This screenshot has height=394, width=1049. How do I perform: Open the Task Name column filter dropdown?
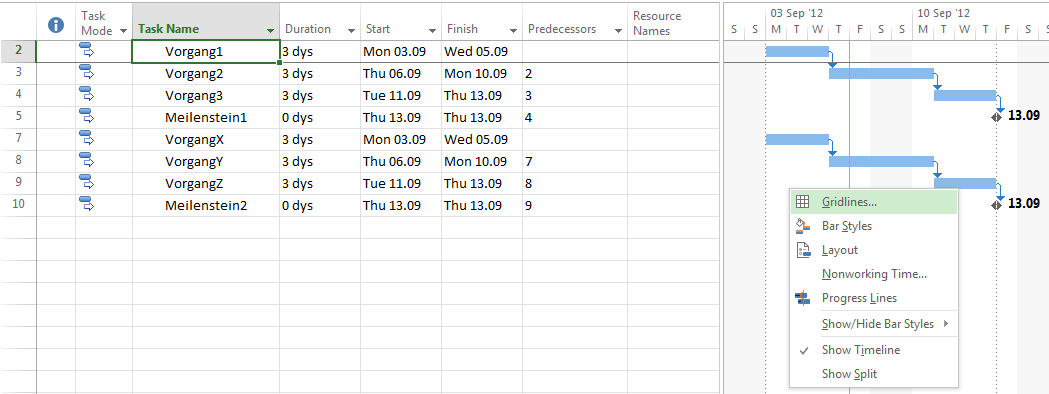(270, 30)
